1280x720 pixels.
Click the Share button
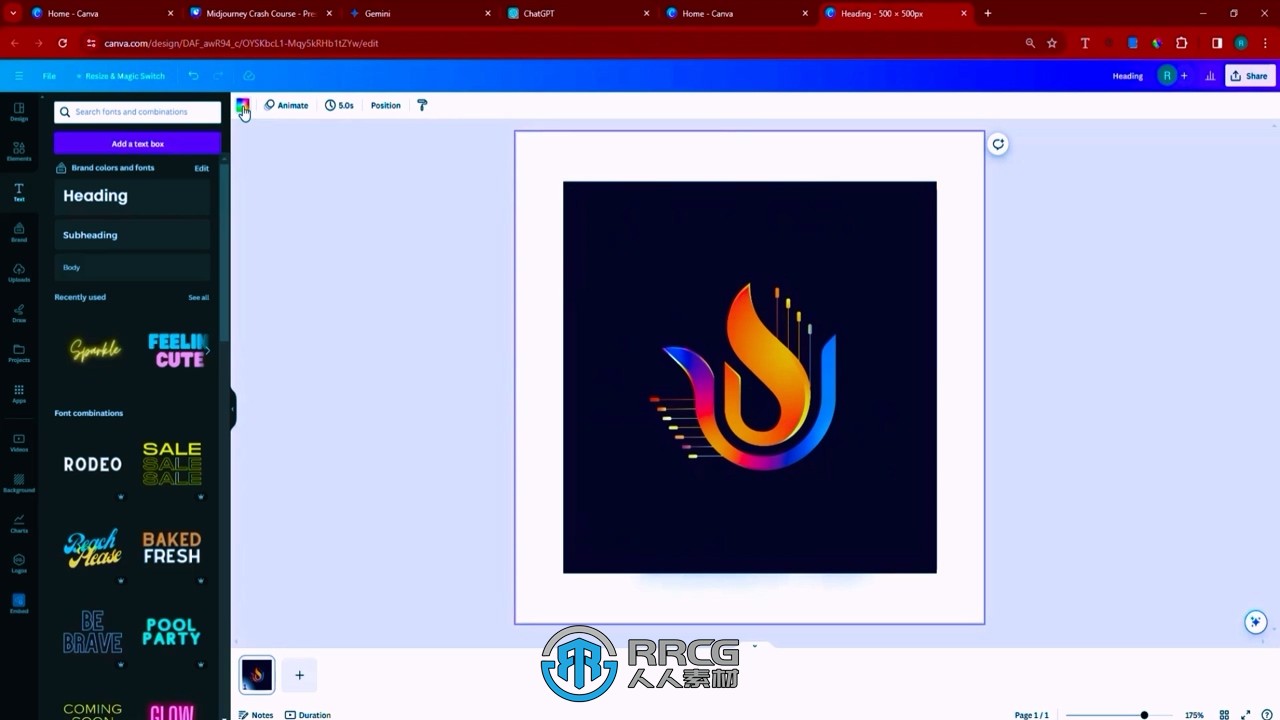[1250, 76]
